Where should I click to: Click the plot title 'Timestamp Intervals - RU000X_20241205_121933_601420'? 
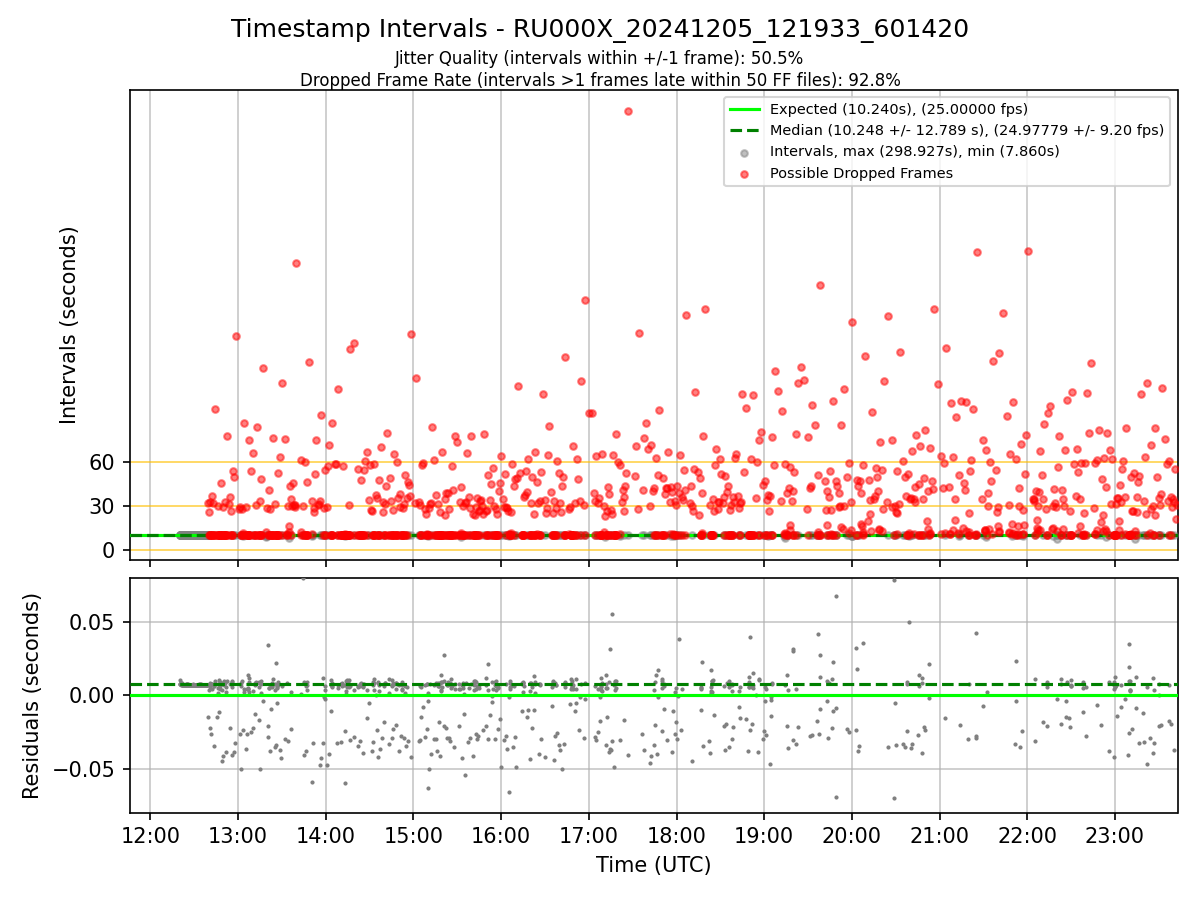coord(600,29)
